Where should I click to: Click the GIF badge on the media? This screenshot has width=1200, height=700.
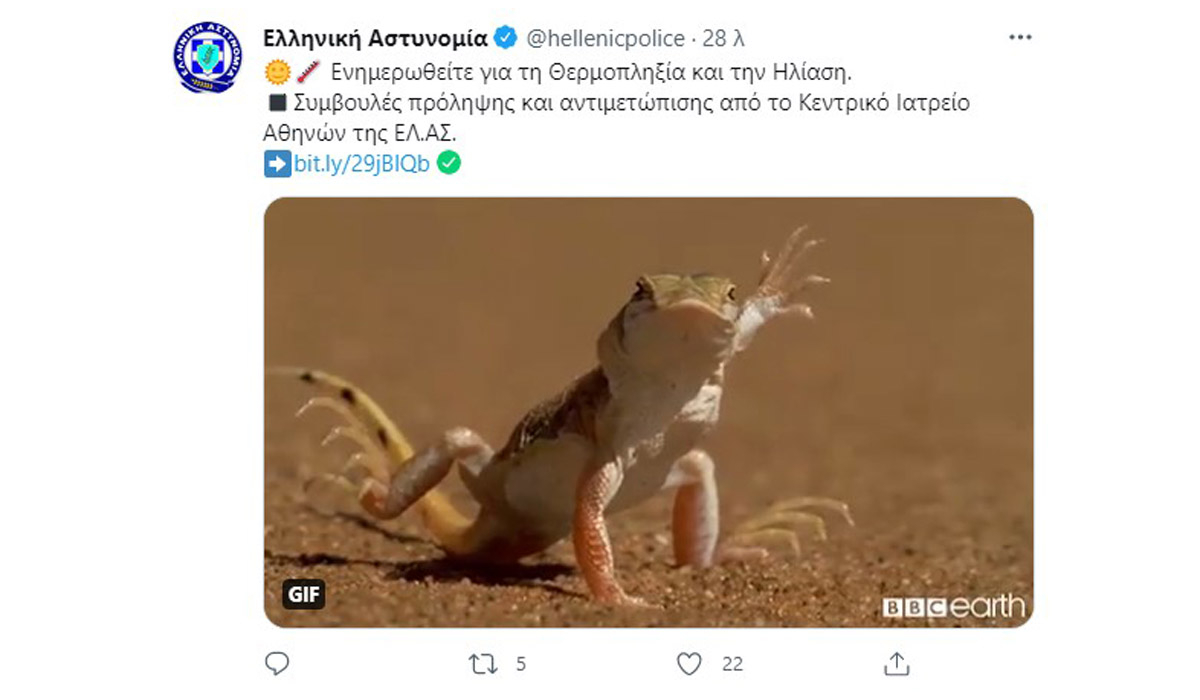pyautogui.click(x=303, y=594)
